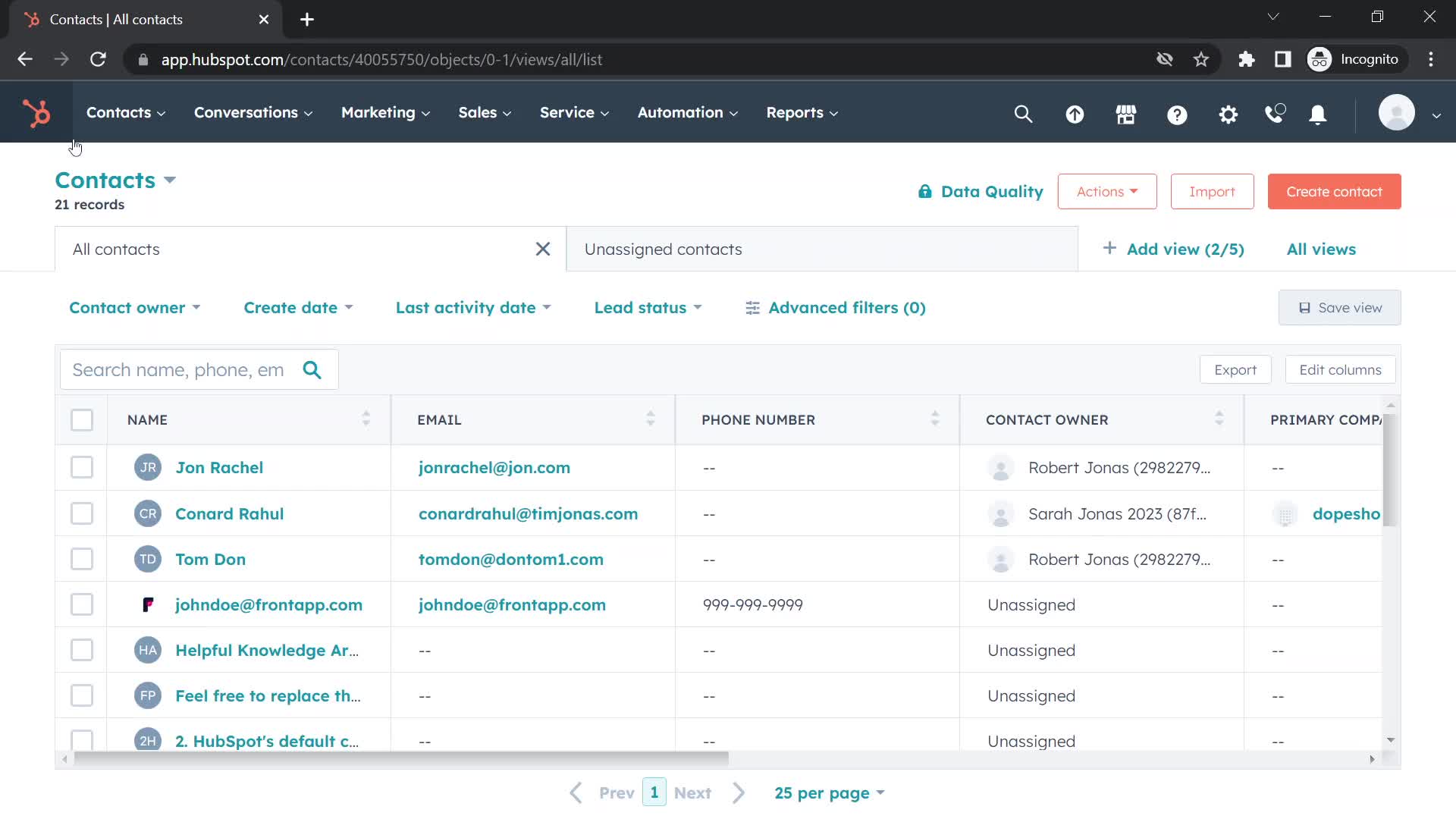
Task: Click the Help question mark icon
Action: click(1178, 113)
